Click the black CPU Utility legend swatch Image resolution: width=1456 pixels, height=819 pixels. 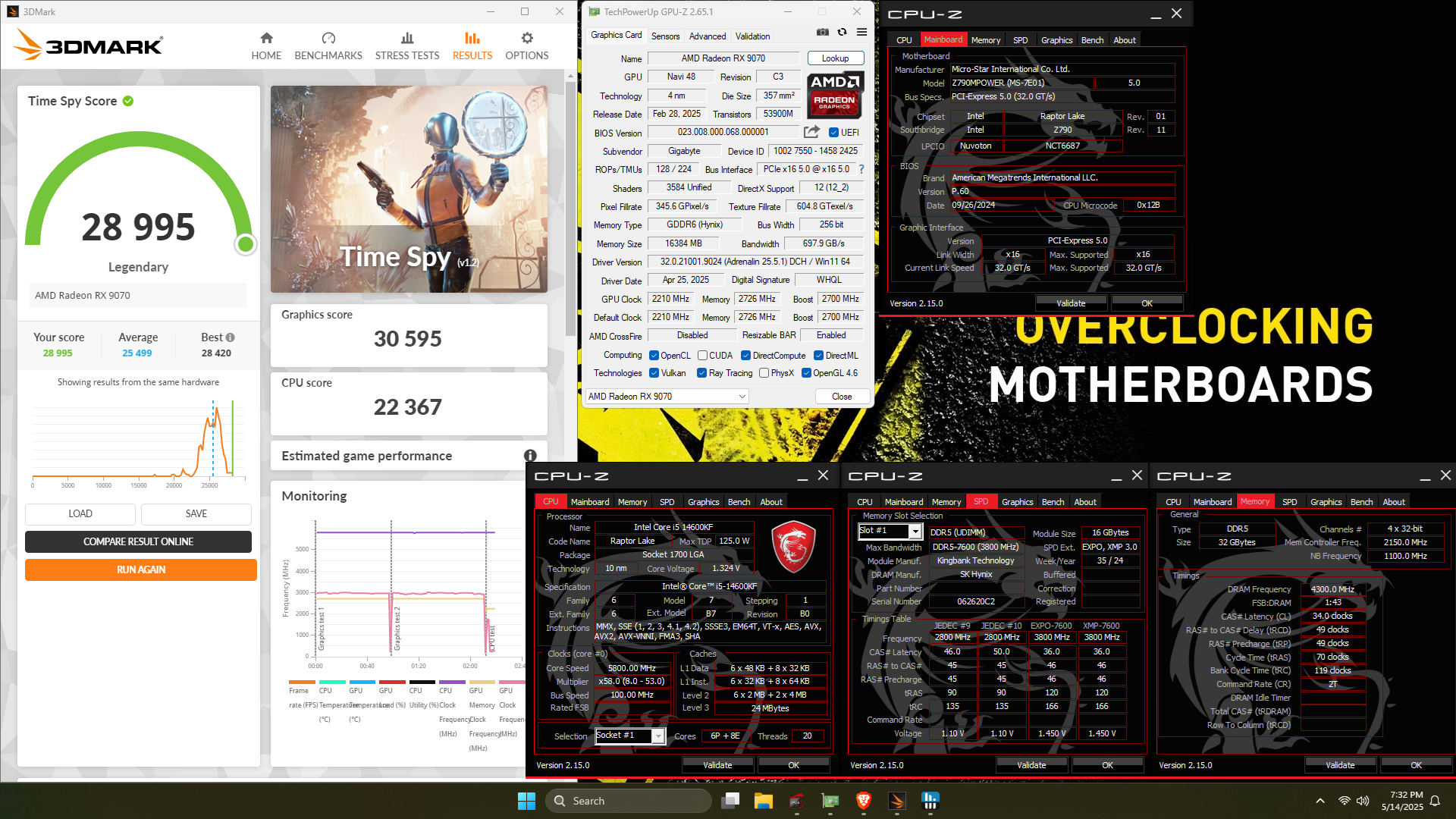(422, 682)
